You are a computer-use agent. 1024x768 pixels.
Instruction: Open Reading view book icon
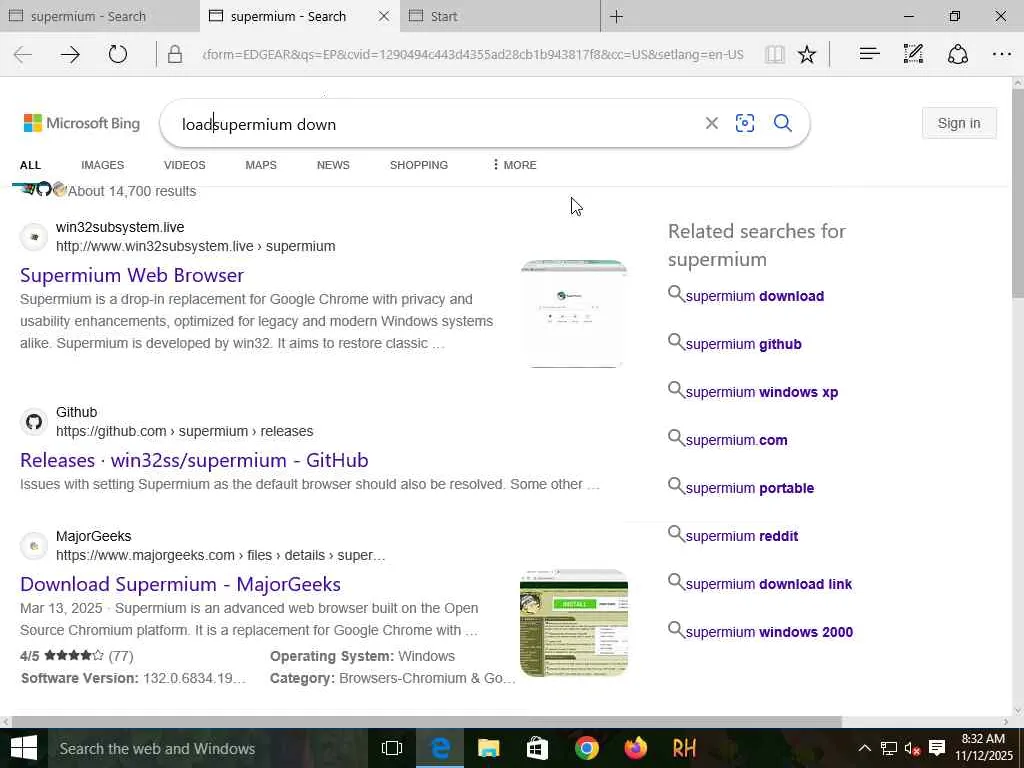pos(775,55)
